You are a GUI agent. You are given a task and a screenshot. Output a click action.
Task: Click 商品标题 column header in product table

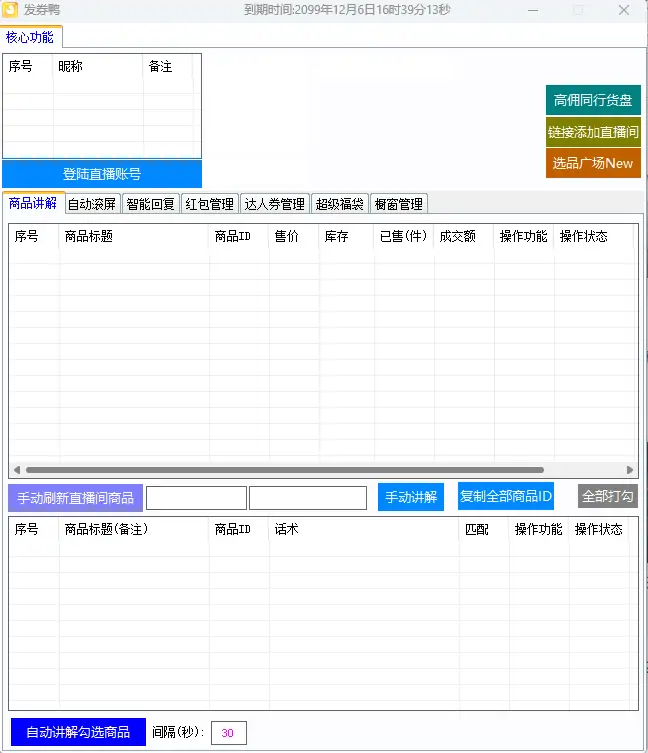point(134,236)
